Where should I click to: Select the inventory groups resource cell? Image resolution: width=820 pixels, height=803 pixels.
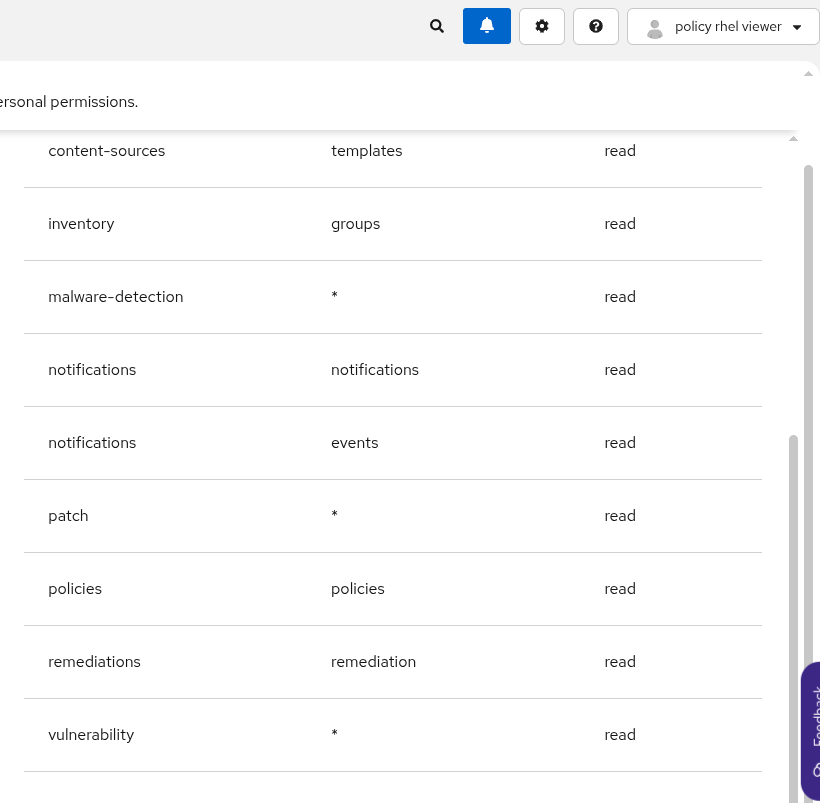pos(356,224)
